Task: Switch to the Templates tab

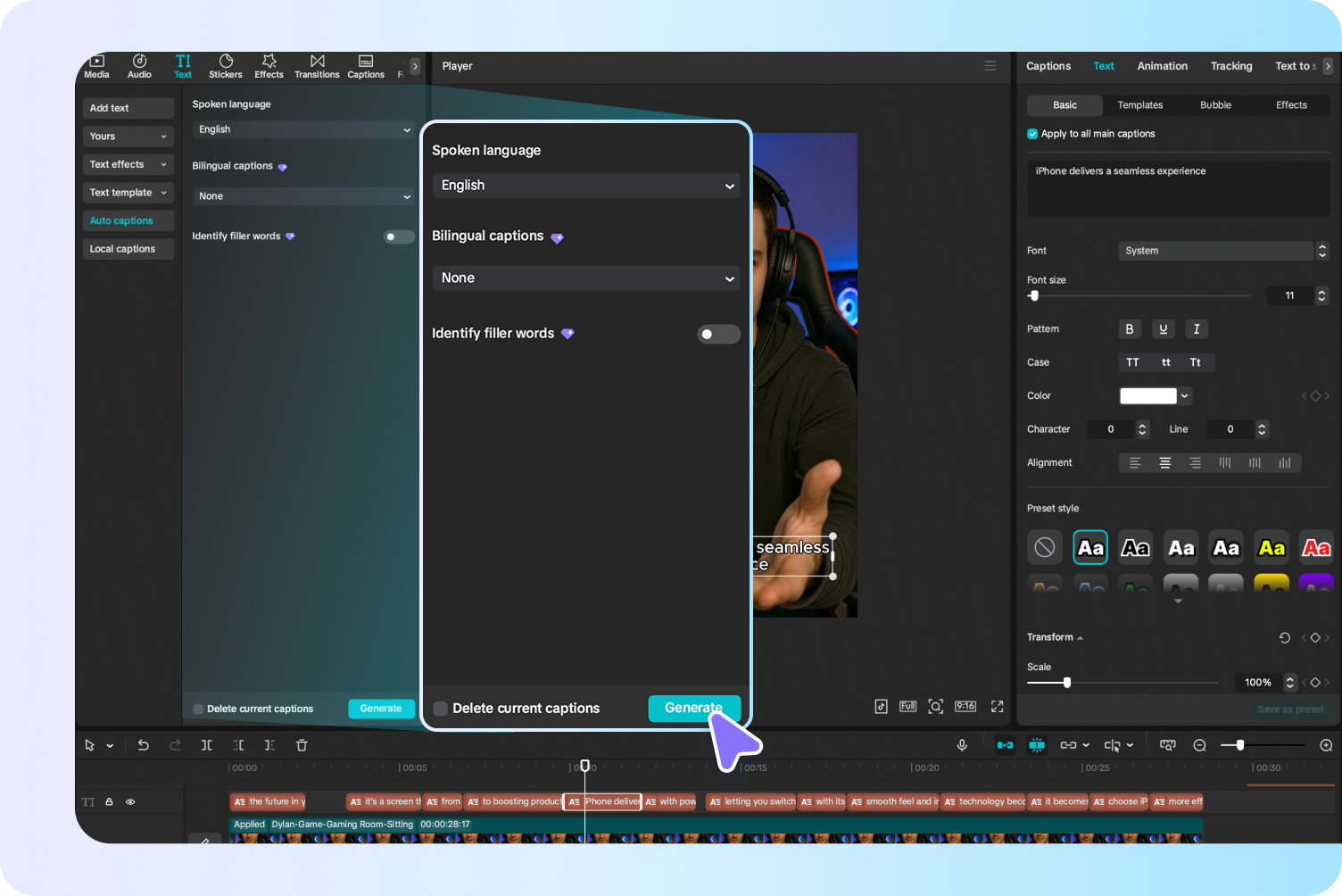Action: pos(1139,105)
